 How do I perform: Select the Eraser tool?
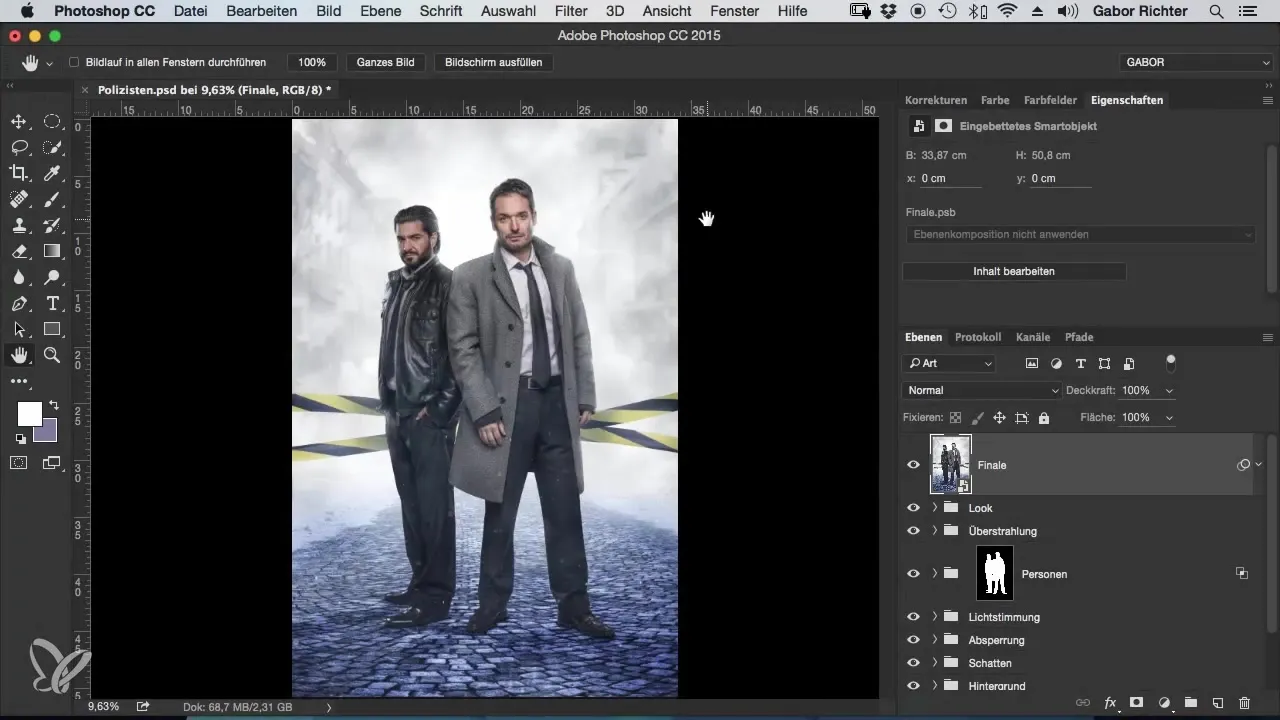(x=18, y=252)
